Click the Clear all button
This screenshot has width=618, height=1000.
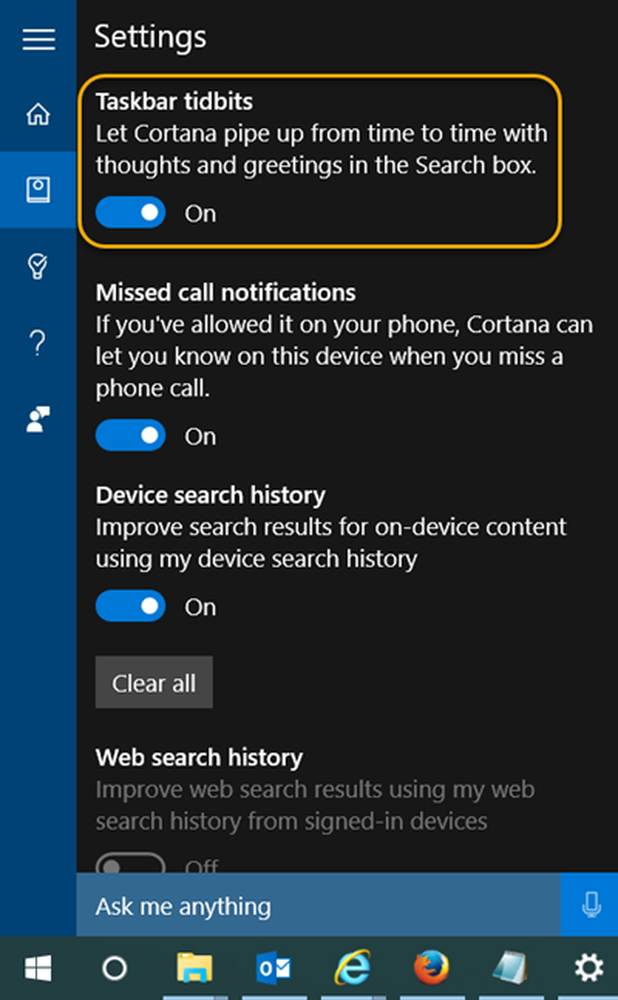click(x=154, y=682)
